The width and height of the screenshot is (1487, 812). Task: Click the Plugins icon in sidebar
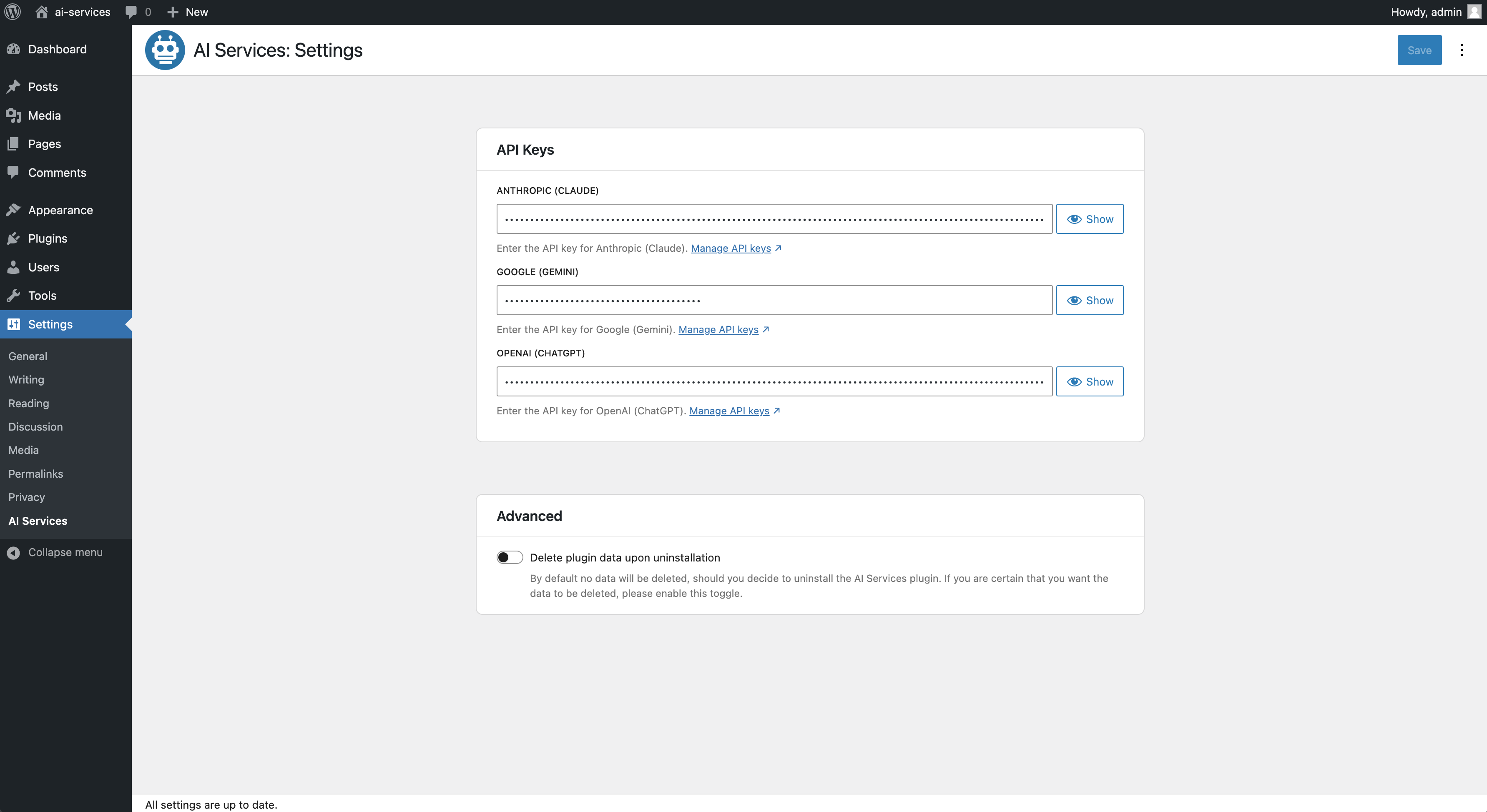point(14,238)
